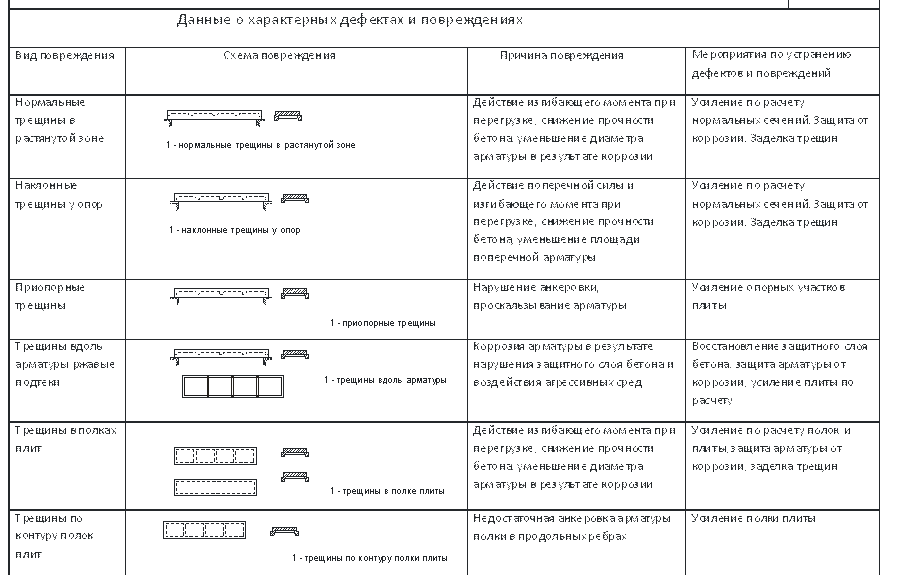Click beam diagram in the inclined cracks row
924x578 pixels.
click(x=221, y=201)
